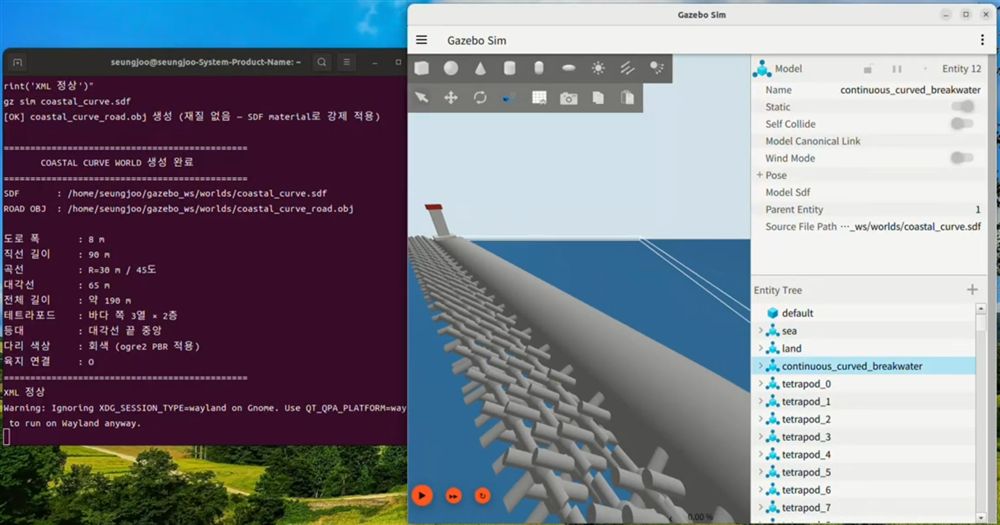The width and height of the screenshot is (1000, 525).
Task: Click the Model Sdf row
Action: point(869,192)
